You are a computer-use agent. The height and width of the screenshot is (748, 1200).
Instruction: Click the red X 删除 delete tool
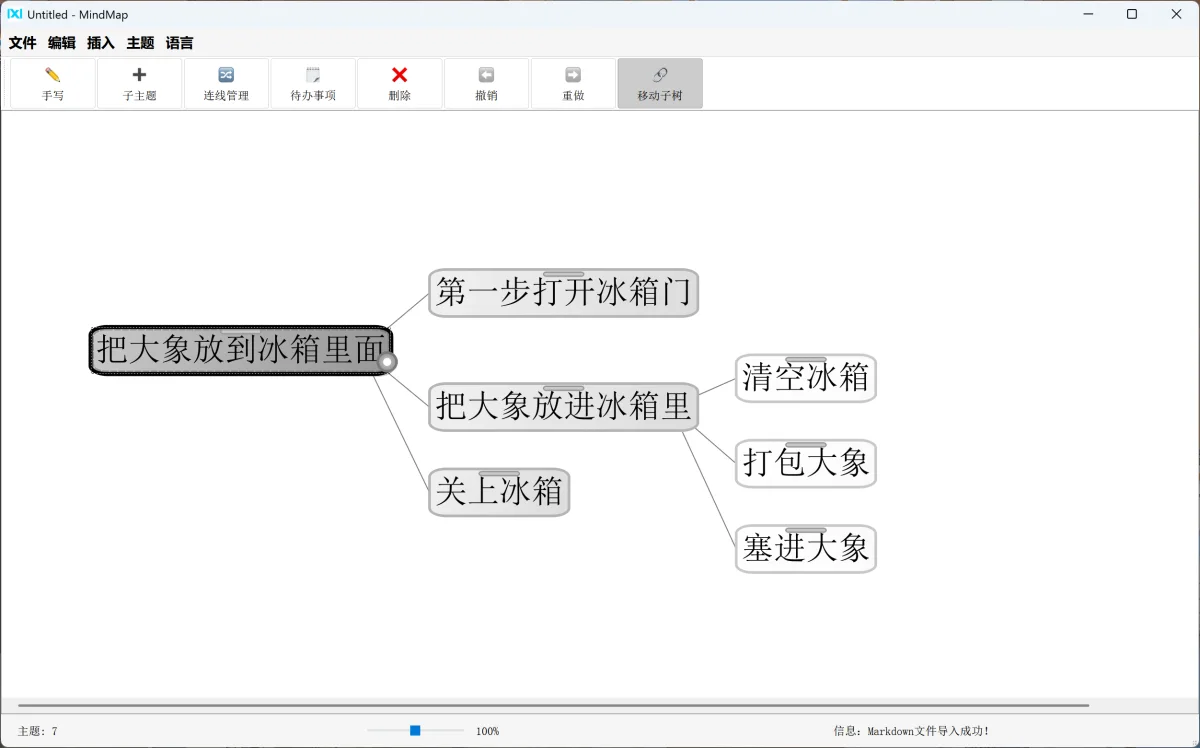tap(400, 83)
